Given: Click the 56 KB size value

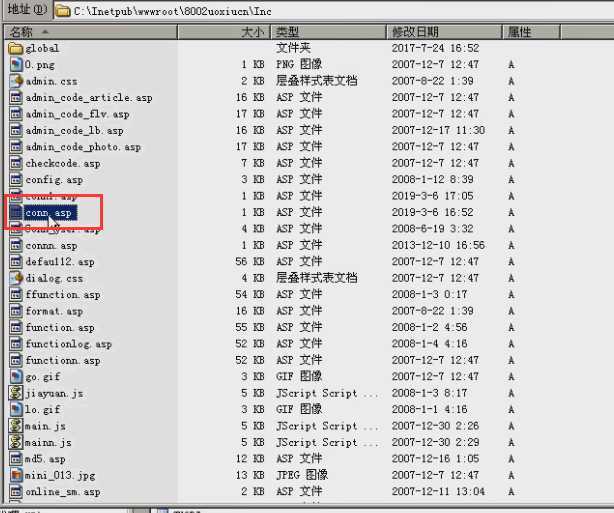Looking at the screenshot, I should point(250,262).
